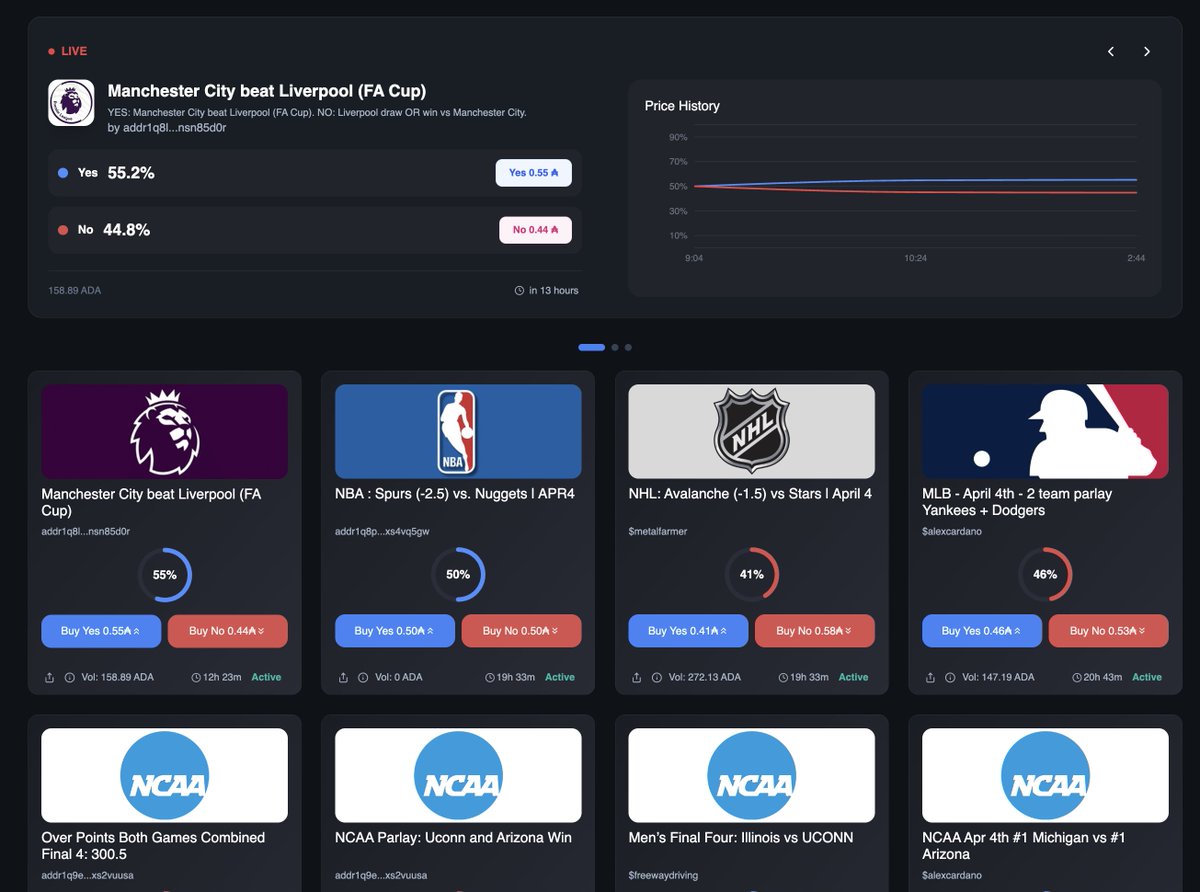Open NCAA thumbnail of Uconn and Arizona parlay
1200x892 pixels.
pos(458,776)
